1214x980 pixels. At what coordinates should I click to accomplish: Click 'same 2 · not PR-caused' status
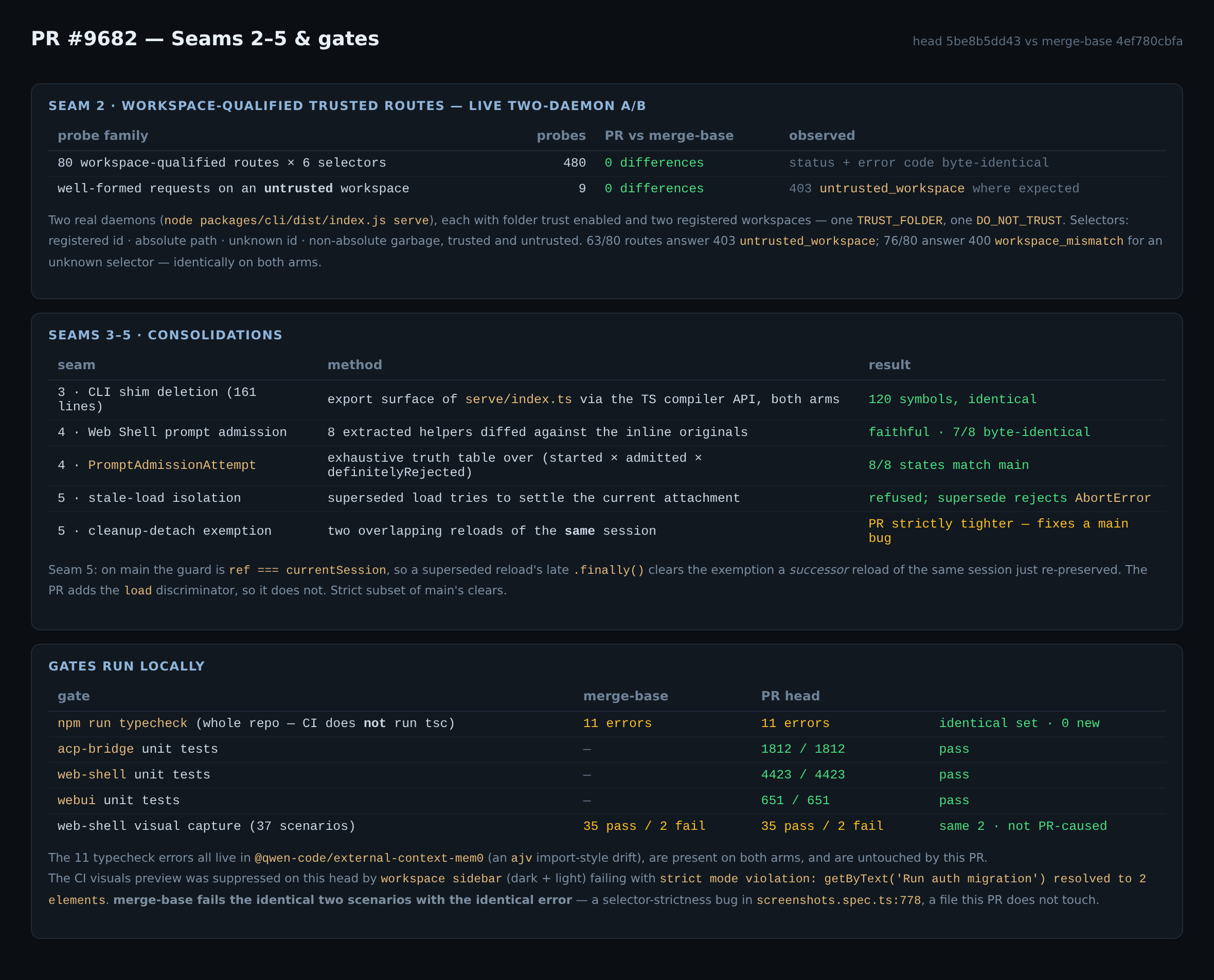(x=1023, y=826)
